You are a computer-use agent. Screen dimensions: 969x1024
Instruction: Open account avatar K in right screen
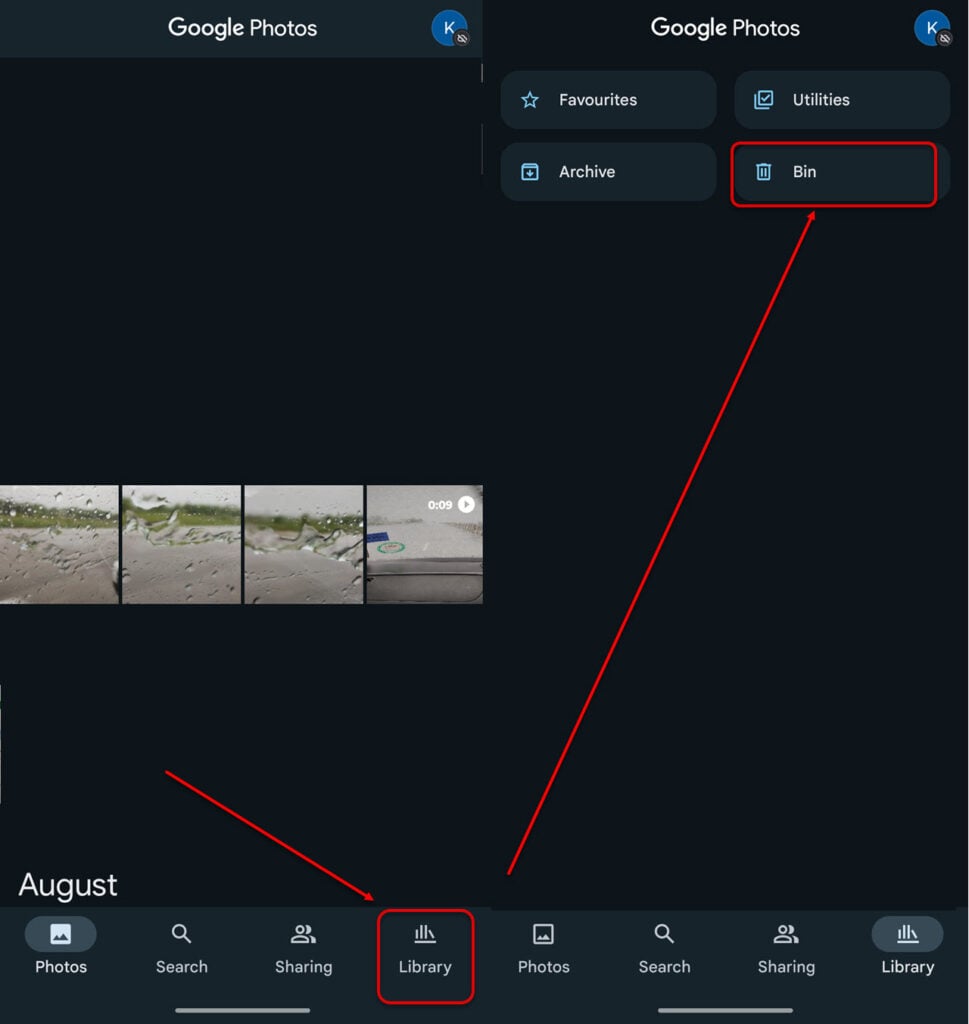pyautogui.click(x=932, y=28)
